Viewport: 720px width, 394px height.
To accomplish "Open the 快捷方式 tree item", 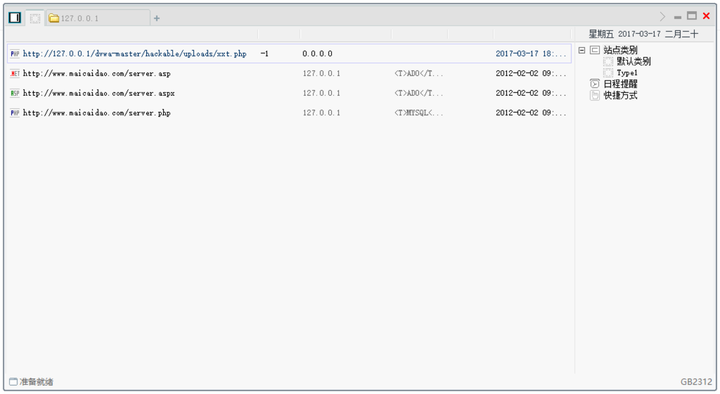I will [620, 96].
